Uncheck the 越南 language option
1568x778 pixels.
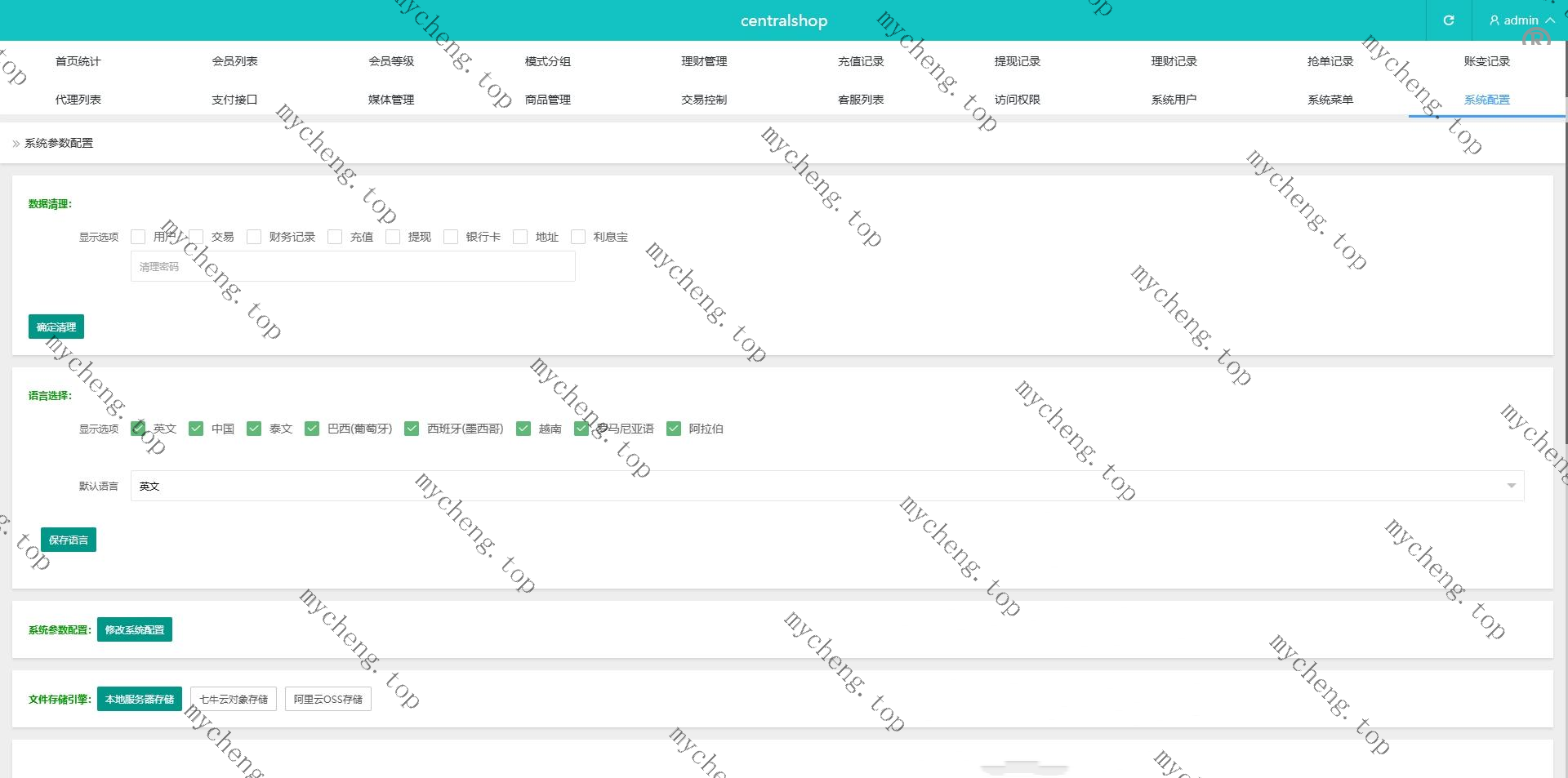point(523,429)
